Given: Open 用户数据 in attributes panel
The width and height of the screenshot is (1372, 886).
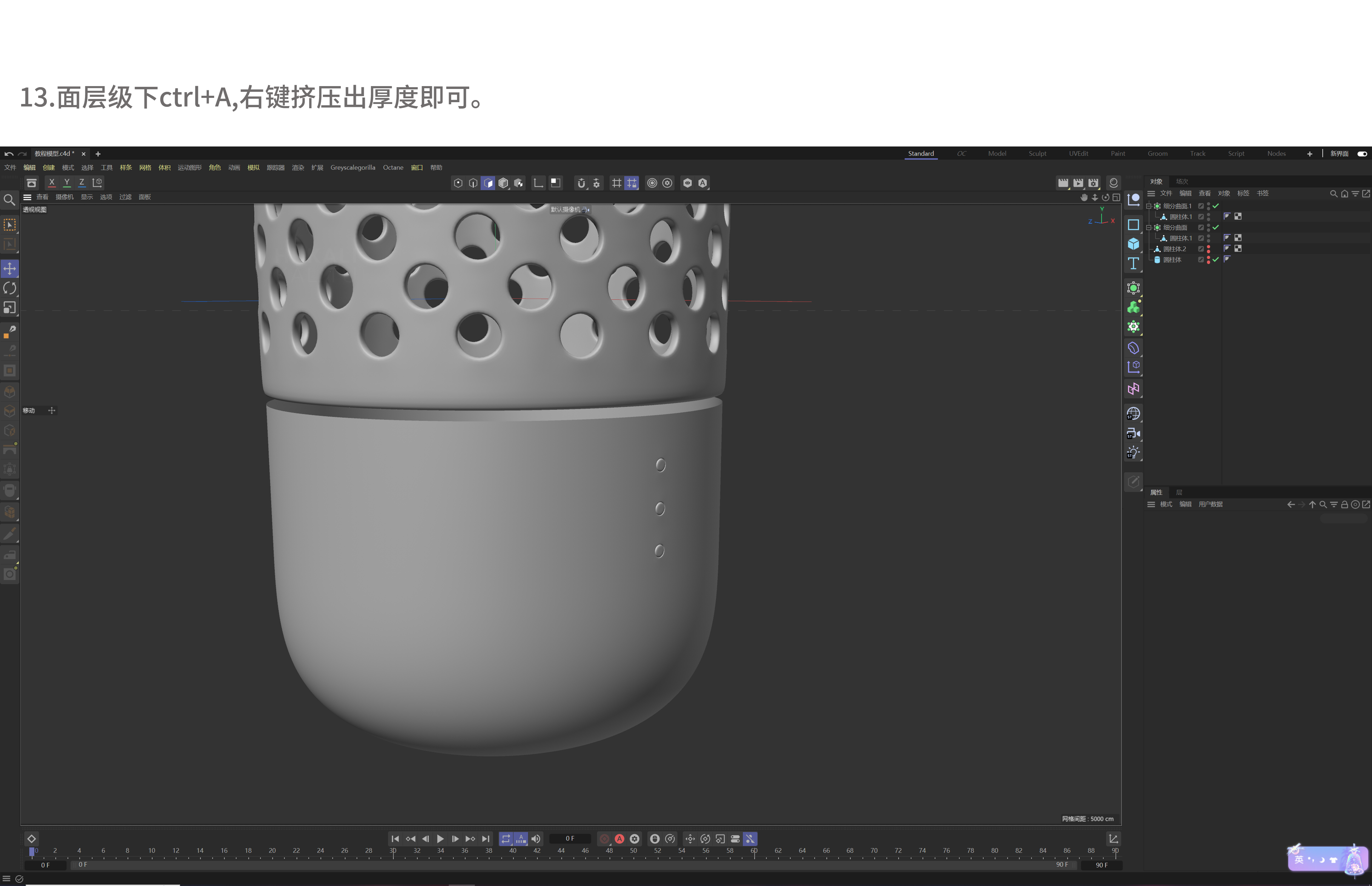Looking at the screenshot, I should point(1211,504).
